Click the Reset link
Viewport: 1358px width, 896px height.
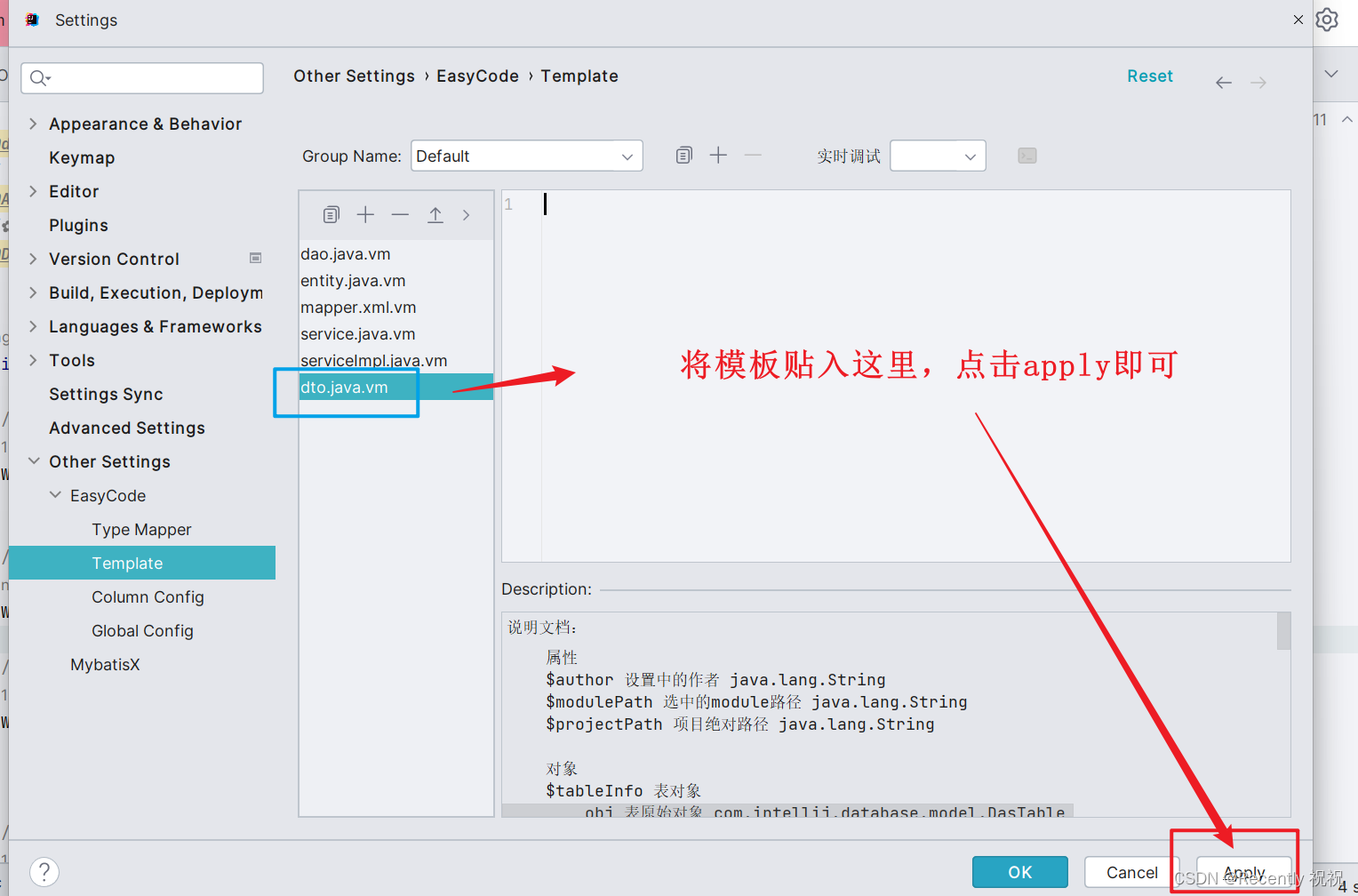coord(1150,76)
